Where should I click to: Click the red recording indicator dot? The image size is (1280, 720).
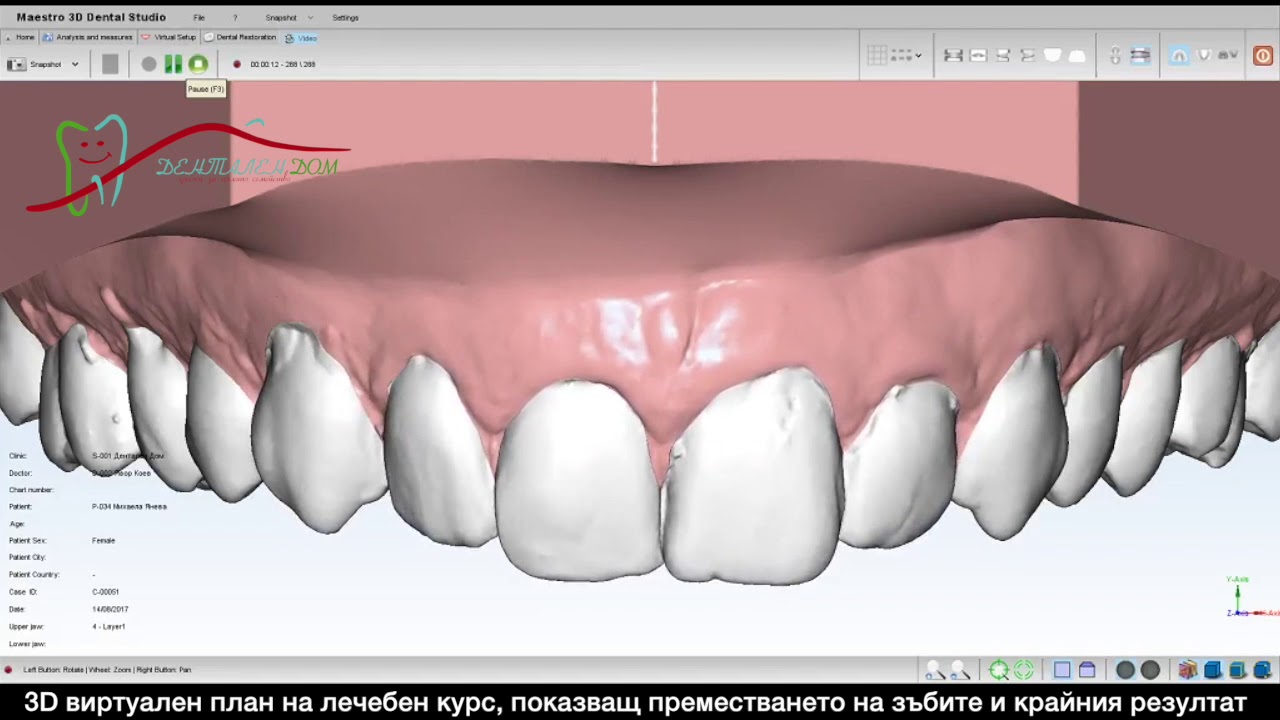(237, 64)
